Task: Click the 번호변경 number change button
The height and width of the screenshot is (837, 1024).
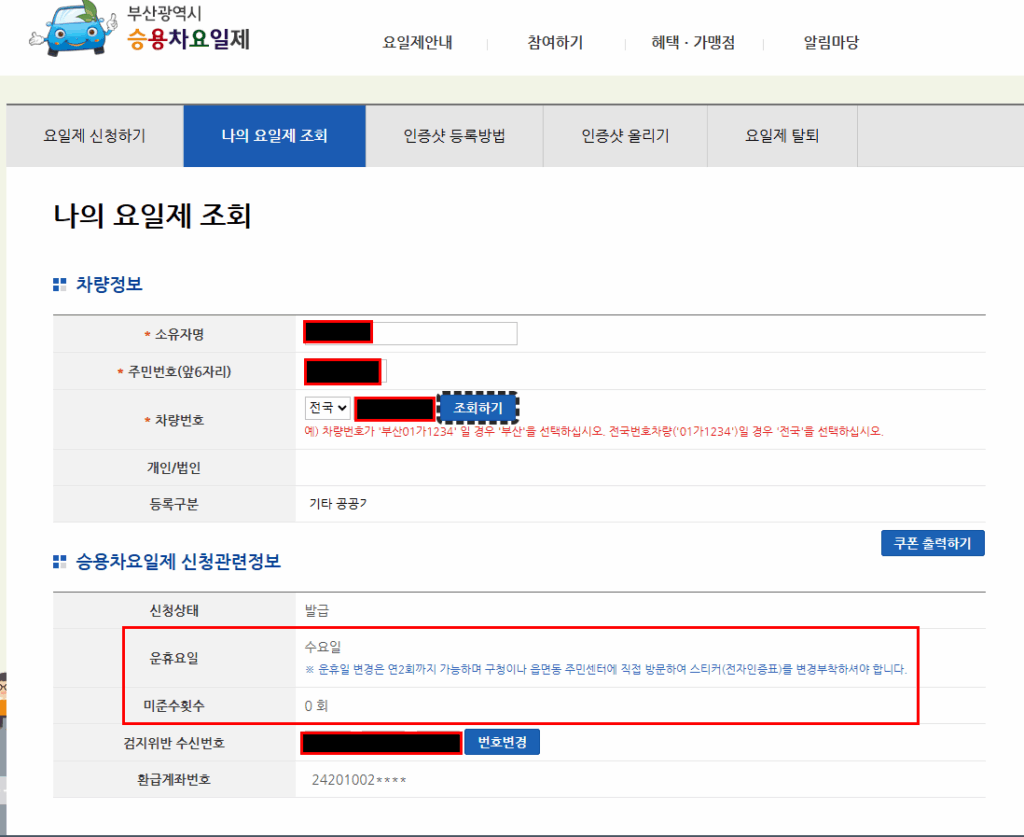Action: coord(503,741)
